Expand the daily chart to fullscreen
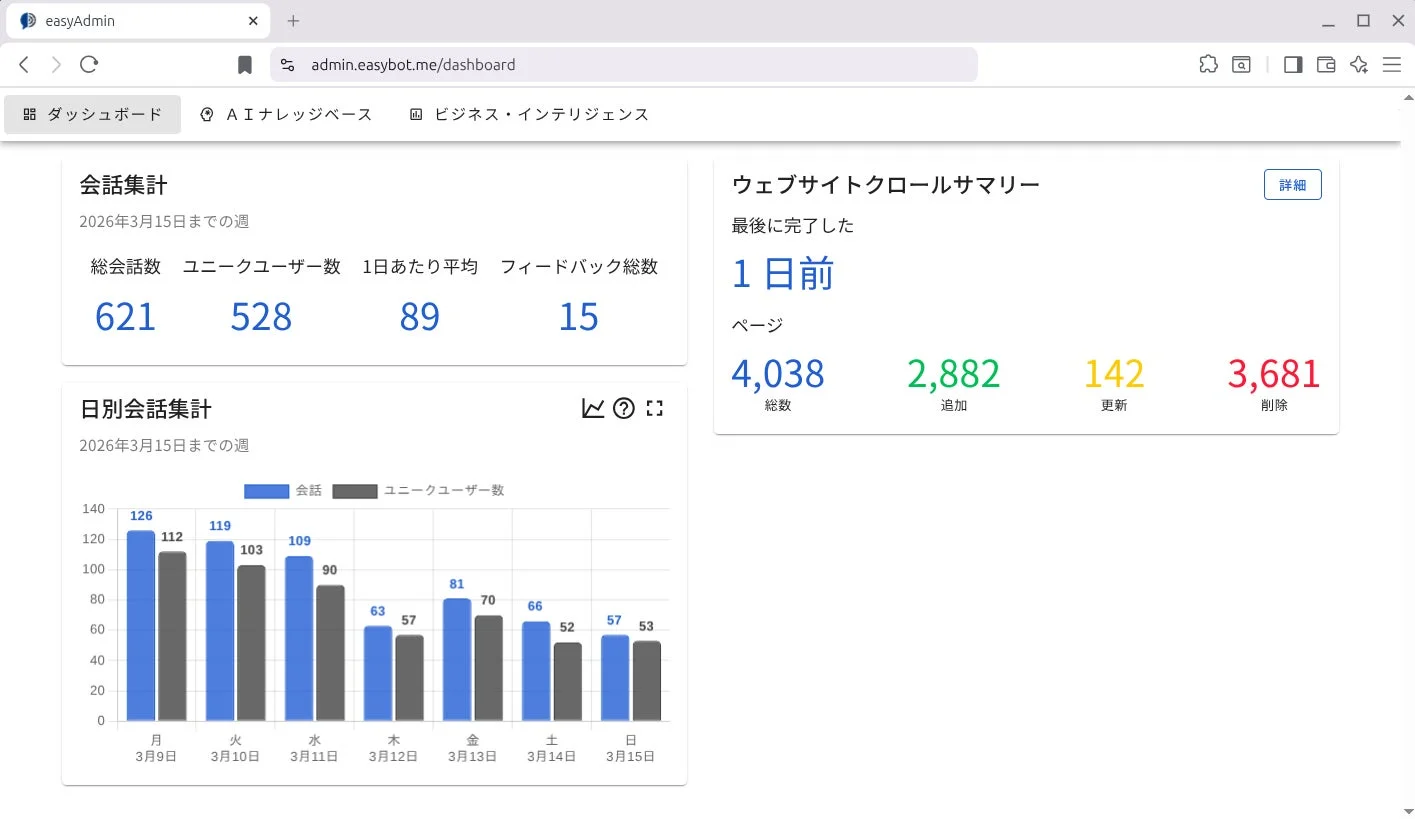Image resolution: width=1415 pixels, height=819 pixels. (654, 408)
